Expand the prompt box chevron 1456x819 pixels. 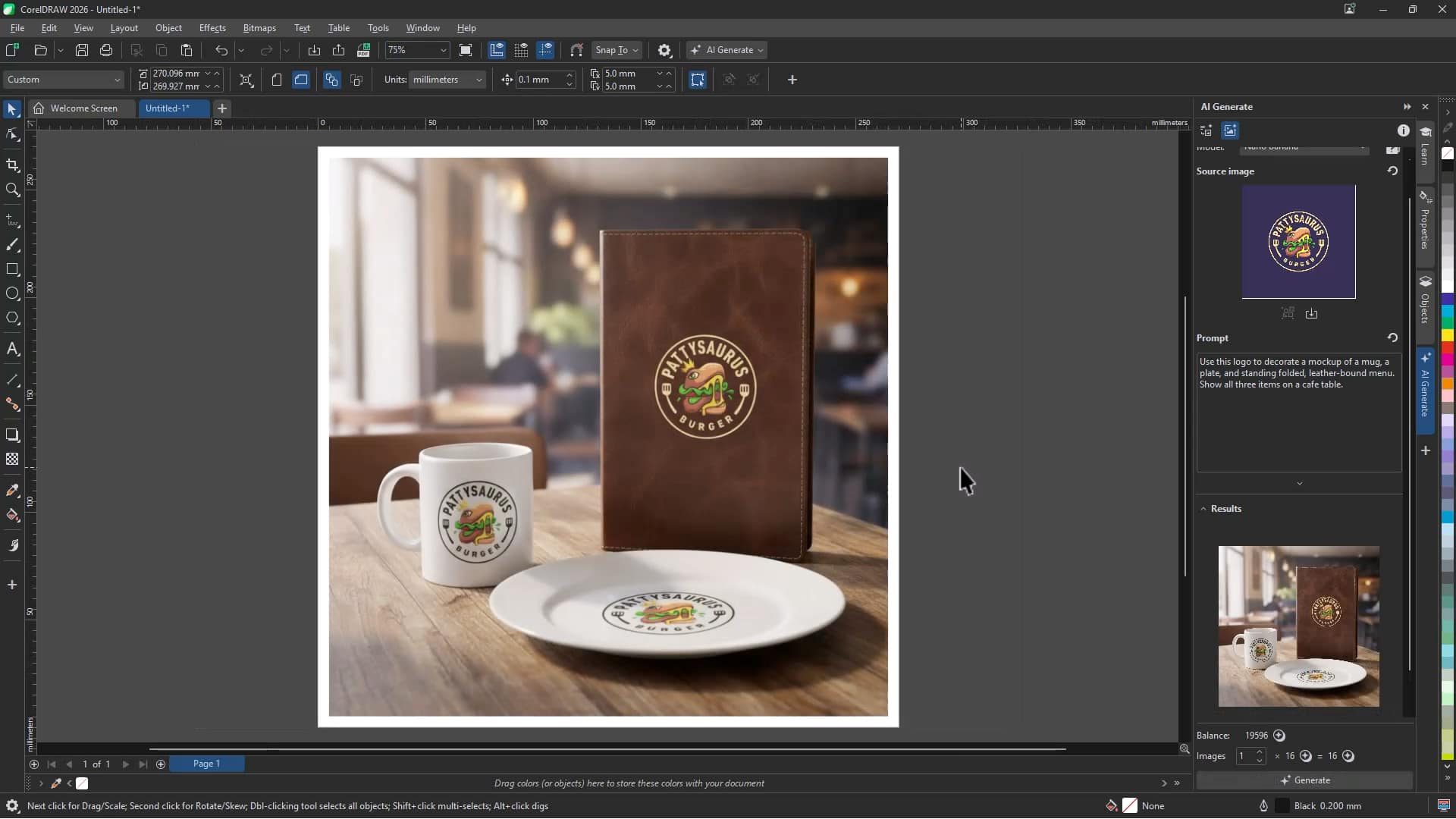1299,483
